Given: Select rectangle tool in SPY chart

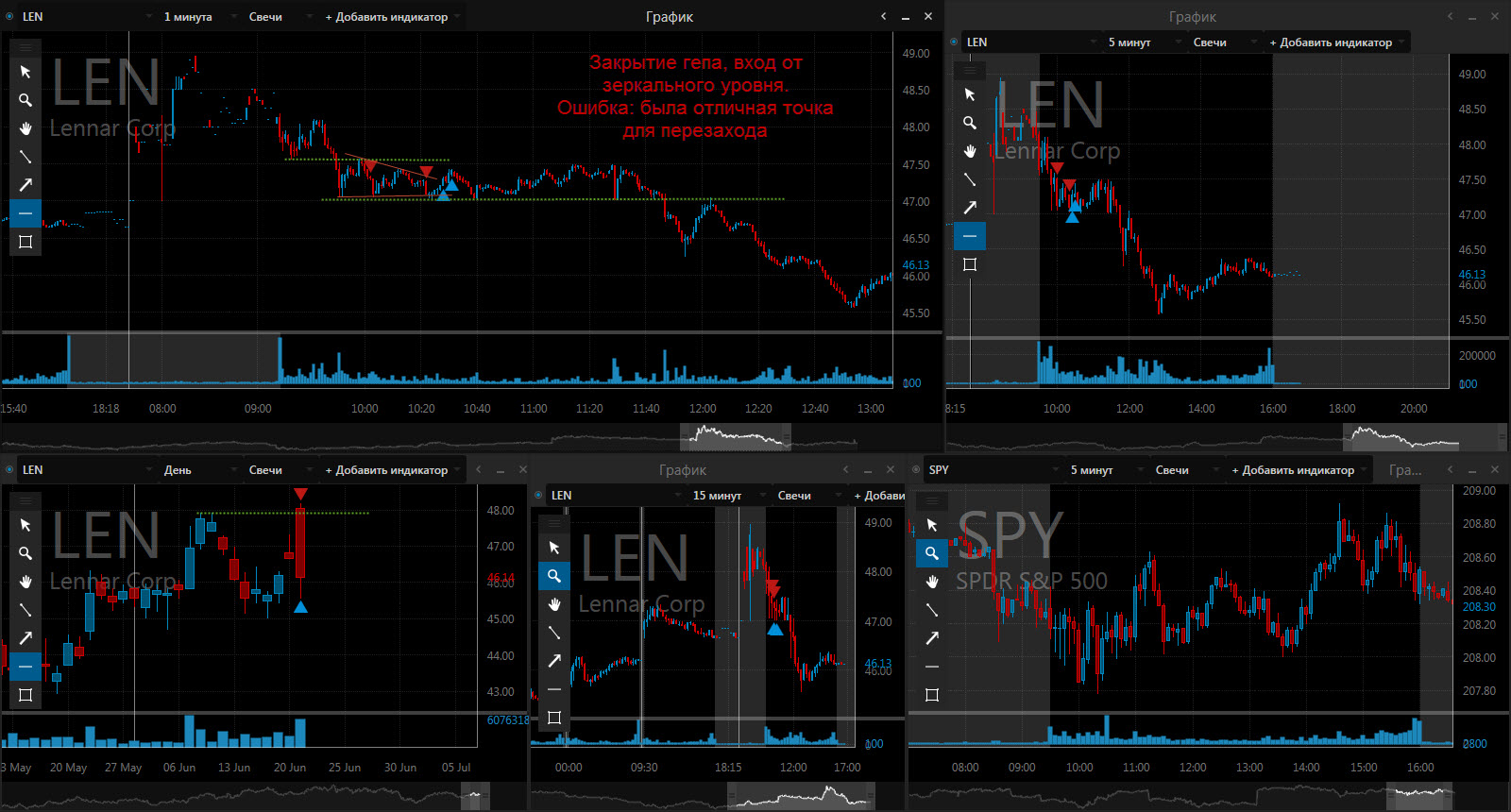Looking at the screenshot, I should pos(932,695).
